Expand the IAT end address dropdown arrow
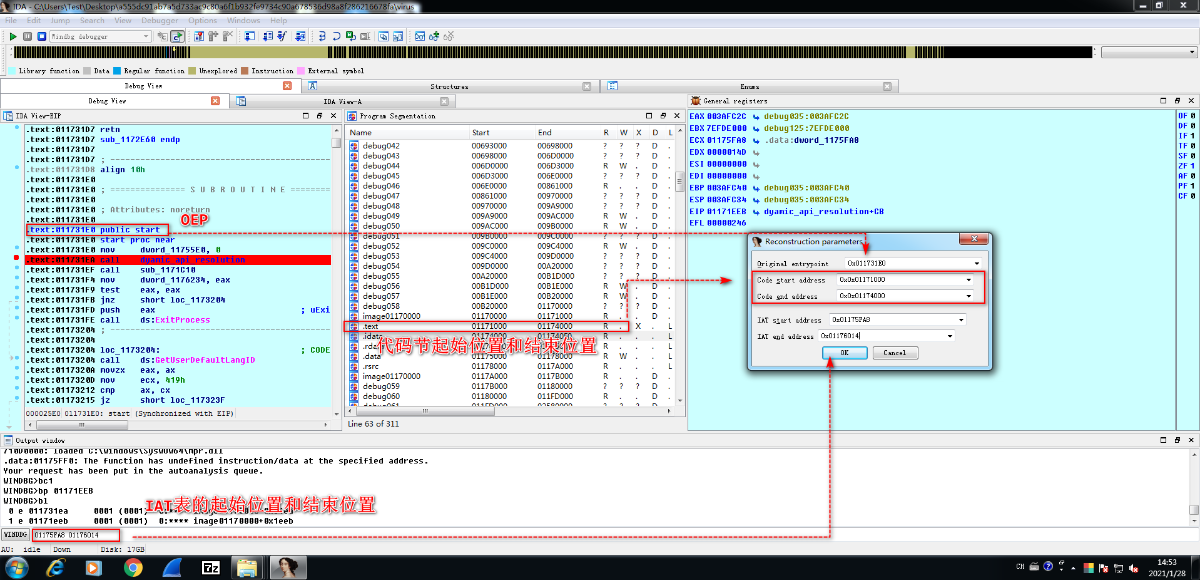 [949, 335]
